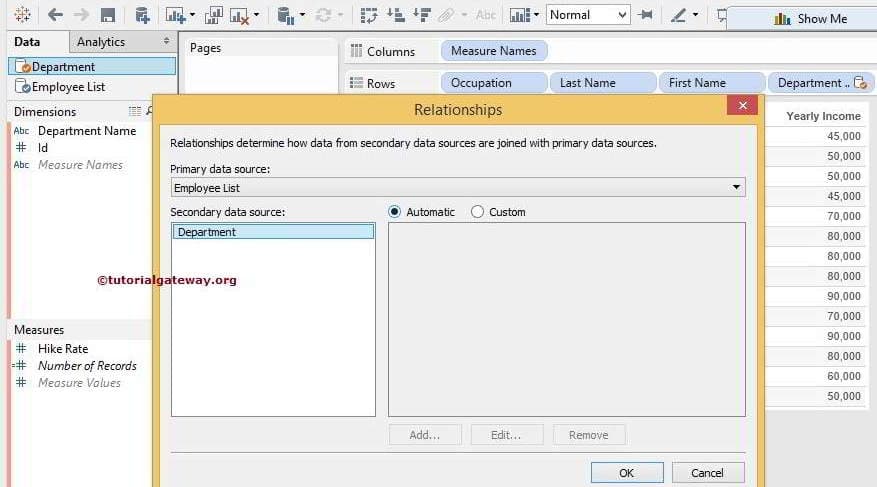Screen dimensions: 877x487
Task: Add a new data source via the toolbar icon
Action: point(142,15)
